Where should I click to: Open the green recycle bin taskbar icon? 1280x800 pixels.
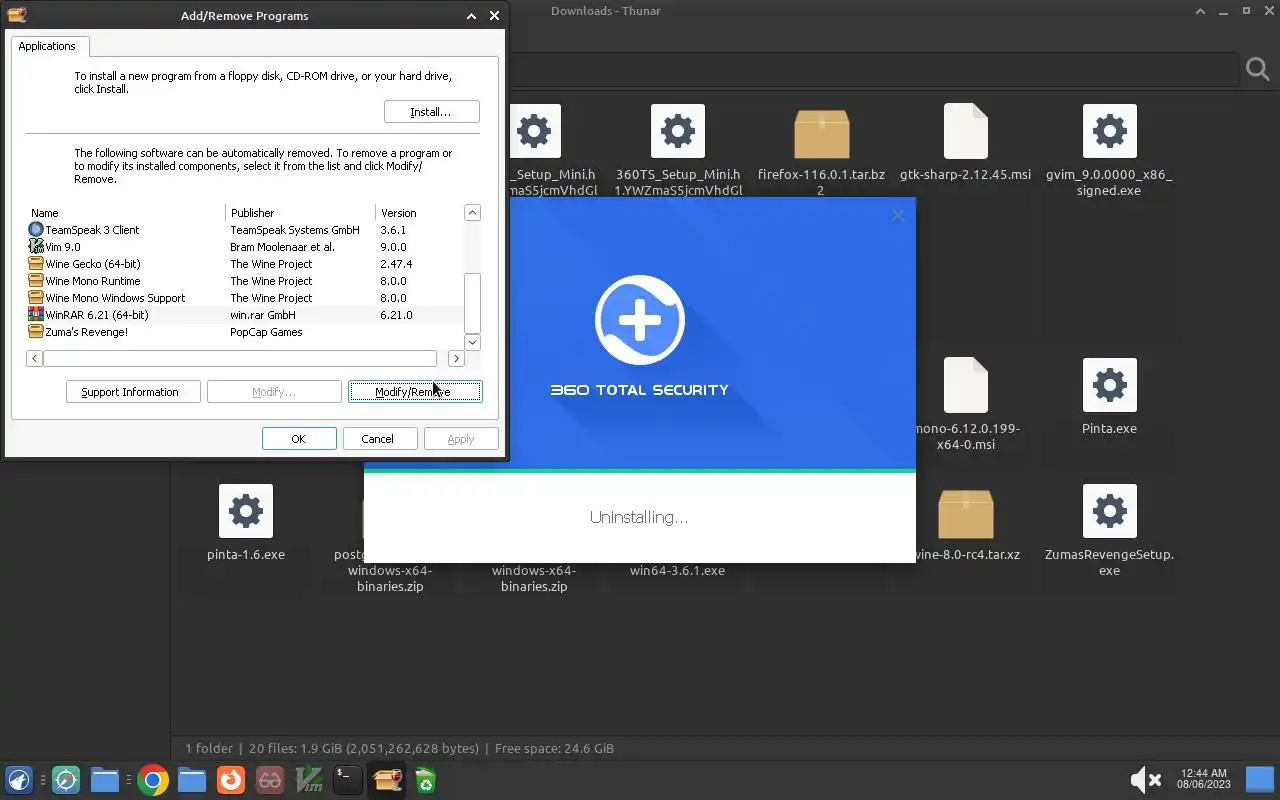click(x=425, y=780)
